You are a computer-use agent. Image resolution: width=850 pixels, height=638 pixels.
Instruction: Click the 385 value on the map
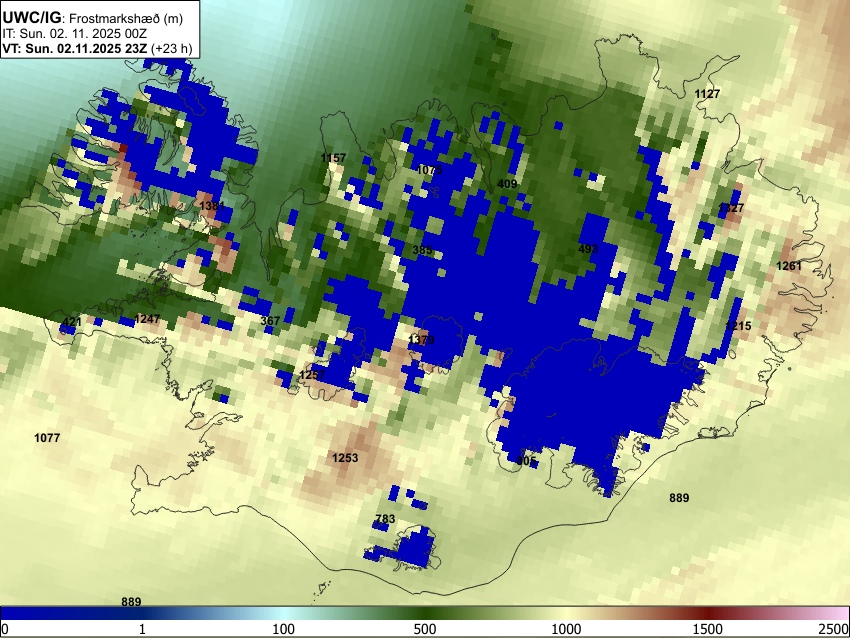point(422,250)
